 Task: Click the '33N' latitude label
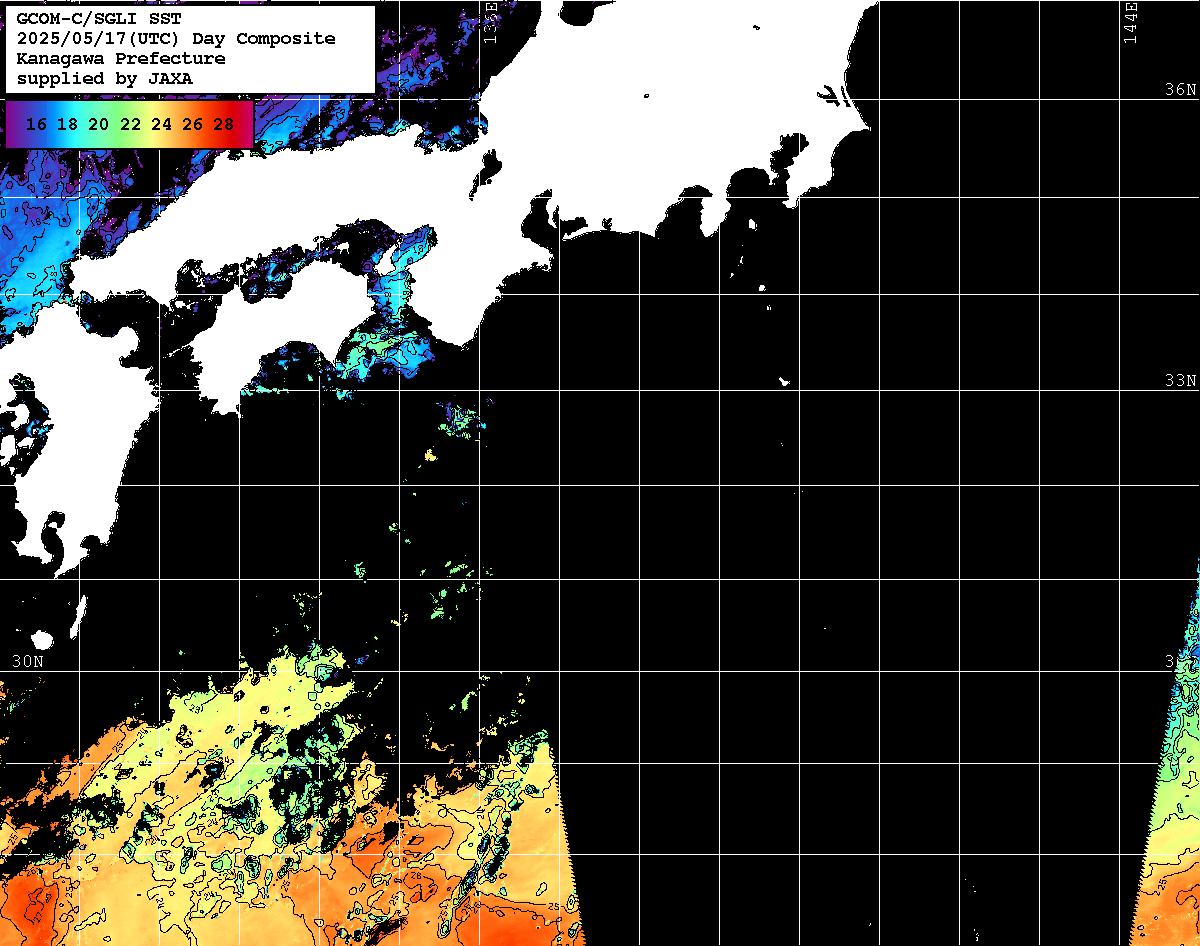(1181, 381)
